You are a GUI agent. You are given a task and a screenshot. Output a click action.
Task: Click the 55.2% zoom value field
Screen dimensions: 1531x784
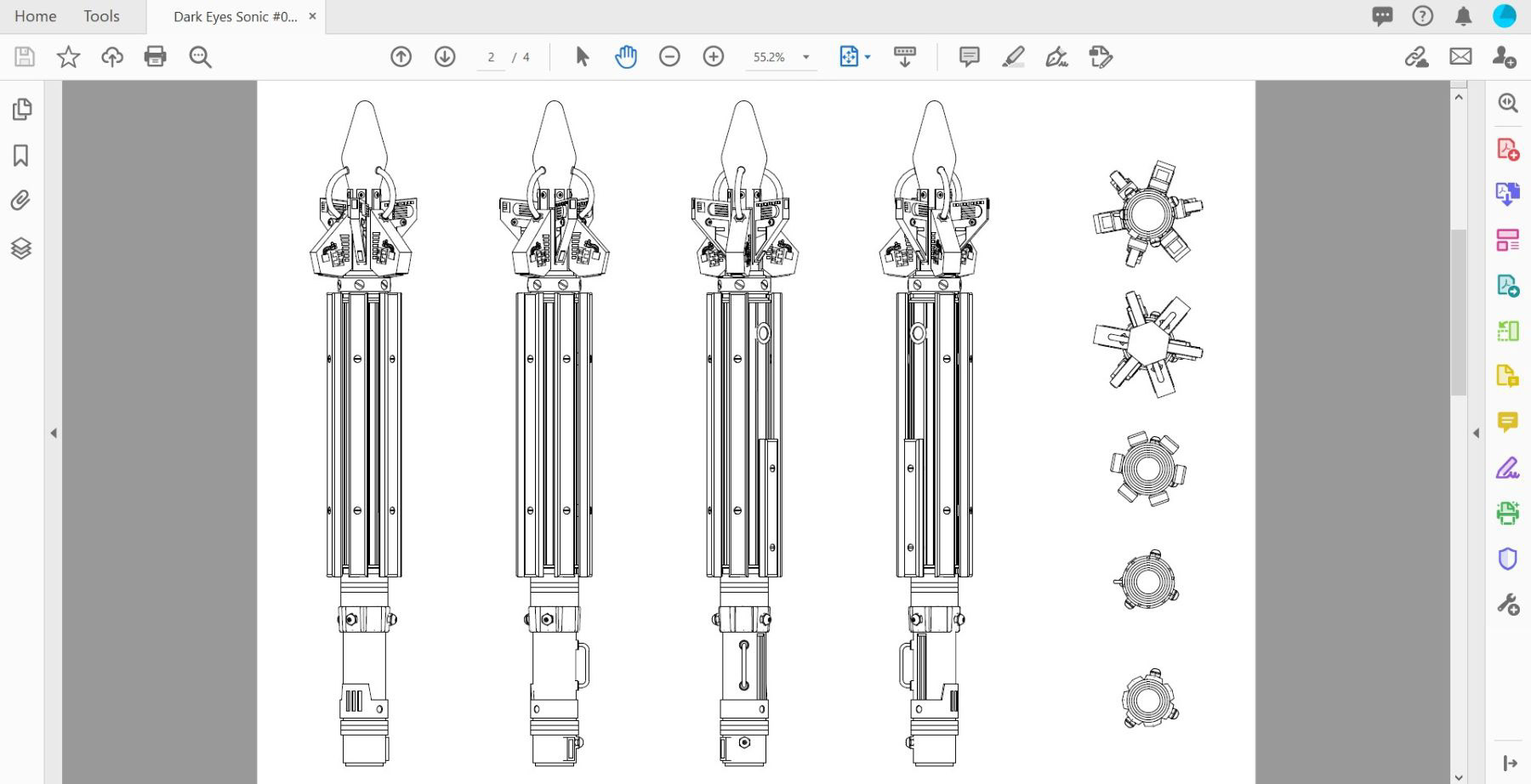click(x=769, y=57)
